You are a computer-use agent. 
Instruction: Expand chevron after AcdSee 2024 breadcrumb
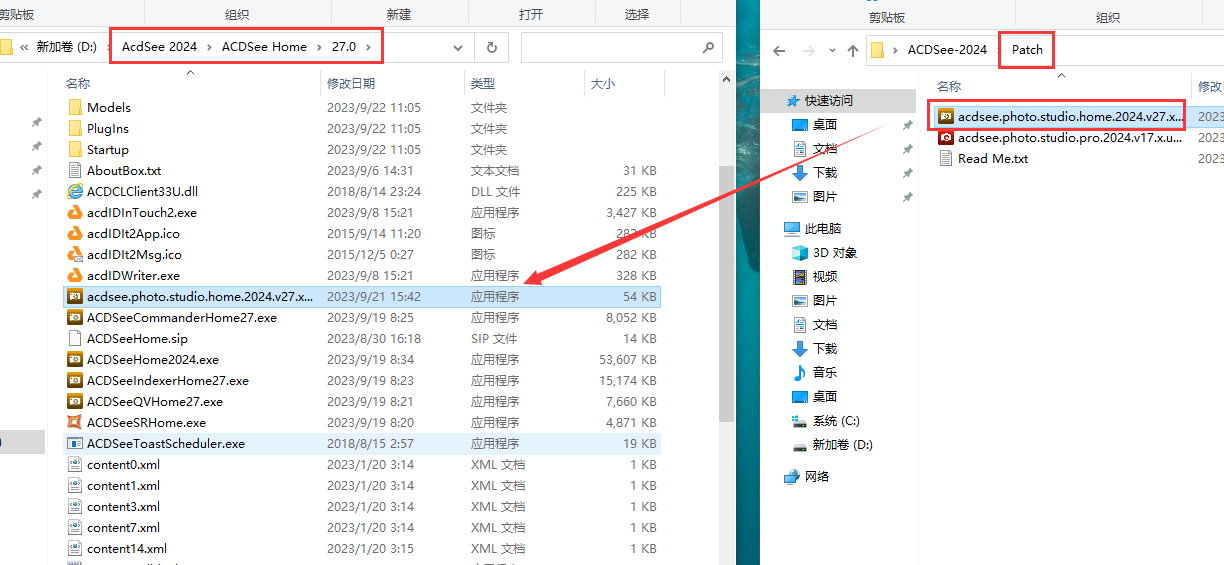(209, 47)
